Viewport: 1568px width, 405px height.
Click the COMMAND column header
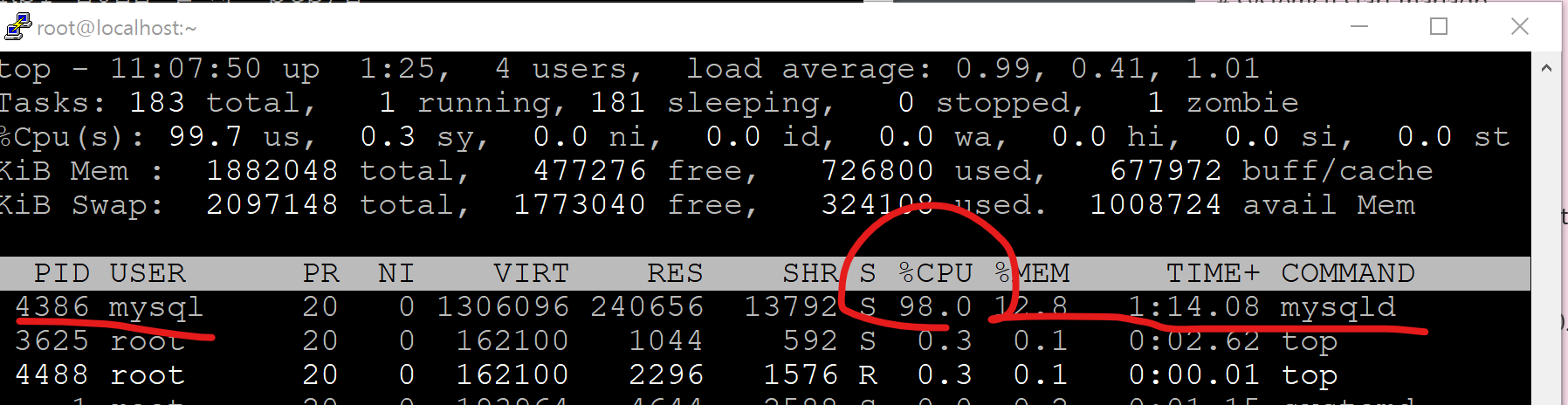(1348, 274)
